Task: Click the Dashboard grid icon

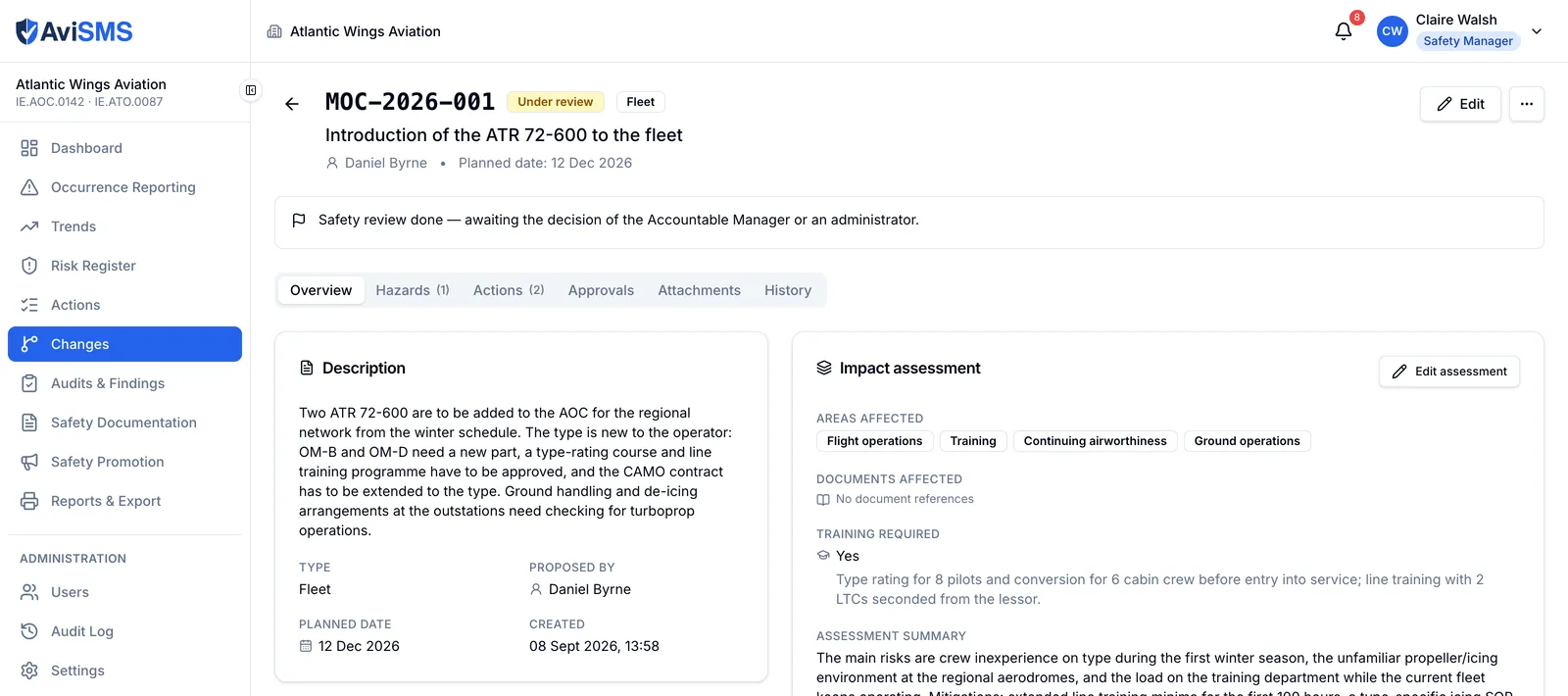Action: pyautogui.click(x=29, y=148)
